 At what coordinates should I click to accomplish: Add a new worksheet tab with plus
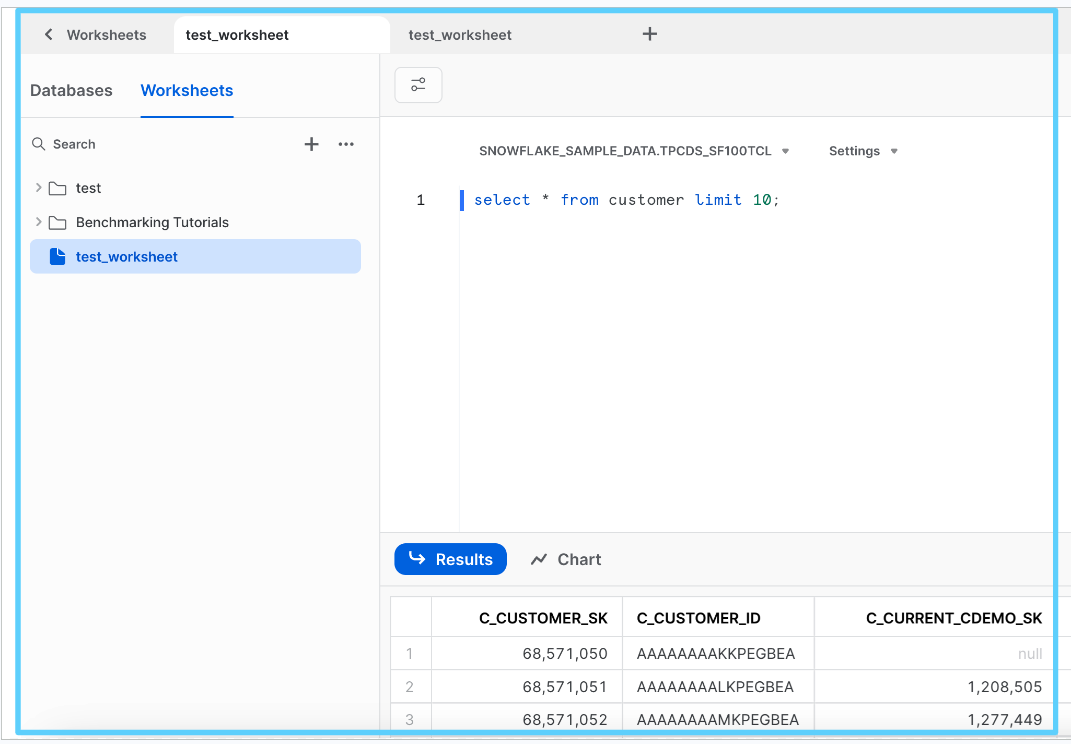(x=649, y=34)
